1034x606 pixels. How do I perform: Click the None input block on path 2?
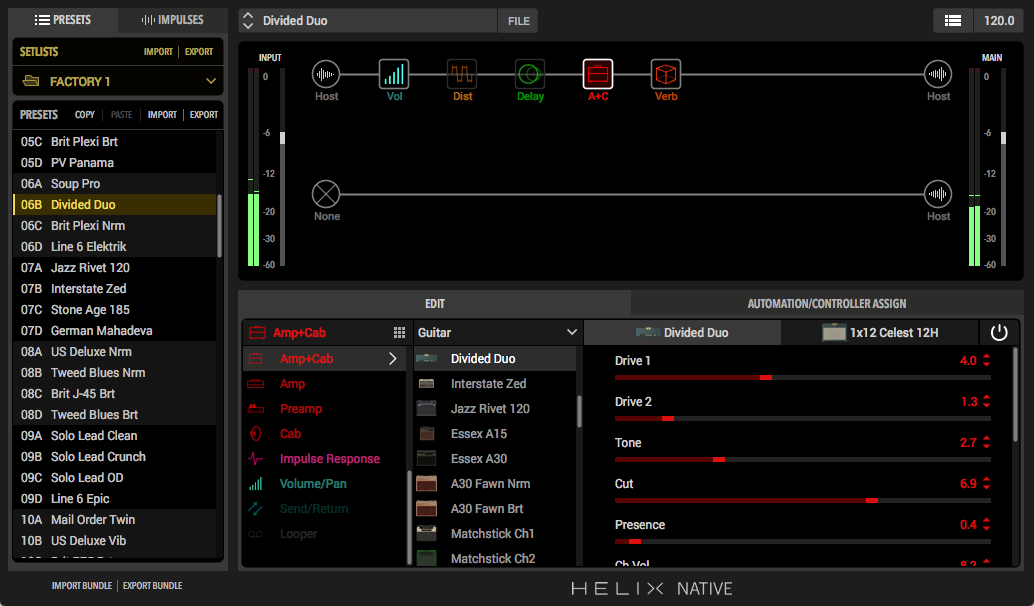point(326,194)
